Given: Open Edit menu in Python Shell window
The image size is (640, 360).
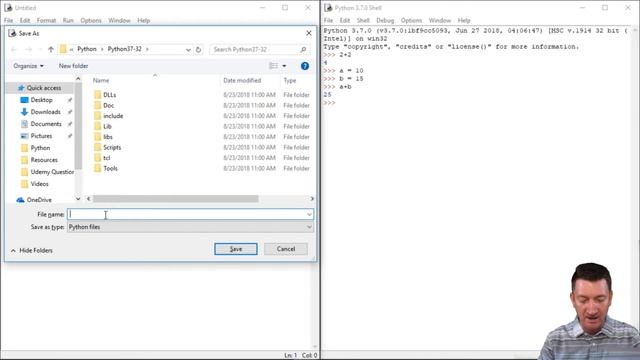Looking at the screenshot, I should tap(345, 20).
